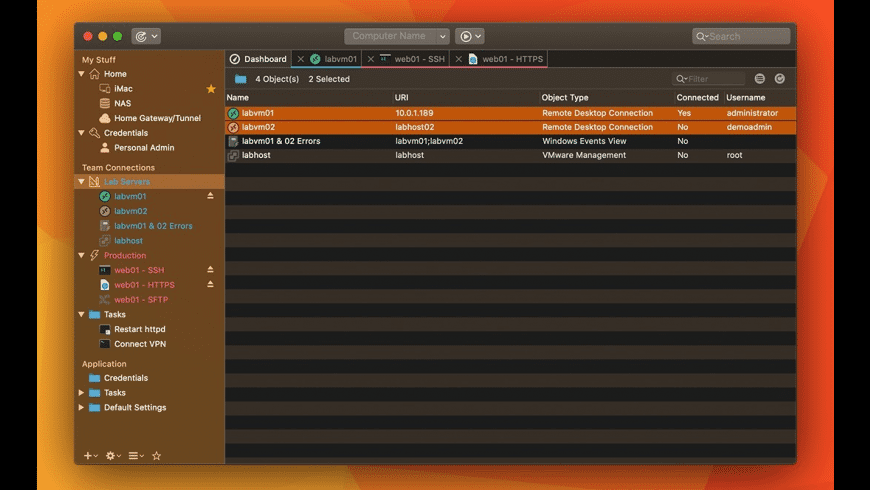Viewport: 870px width, 490px height.
Task: Select the Restart httpd task
Action: pyautogui.click(x=139, y=329)
